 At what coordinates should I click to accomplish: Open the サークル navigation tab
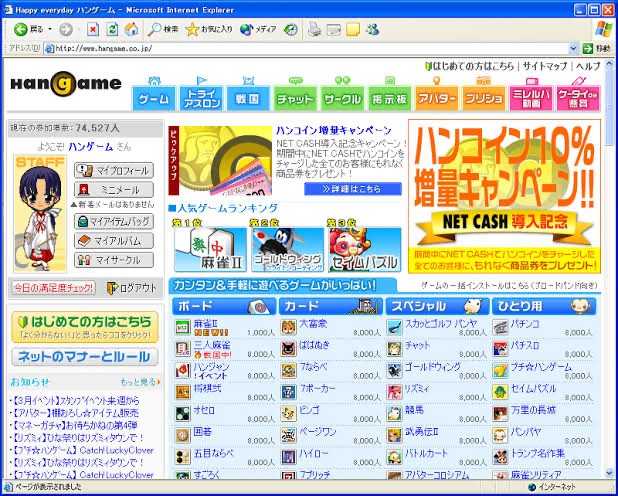tap(343, 98)
